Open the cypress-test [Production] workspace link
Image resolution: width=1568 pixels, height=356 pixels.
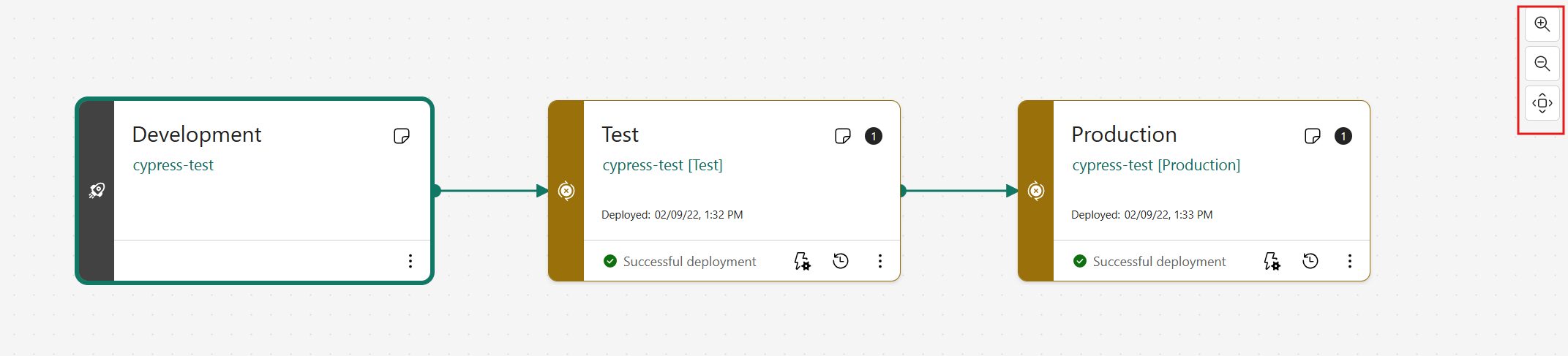[x=1156, y=165]
